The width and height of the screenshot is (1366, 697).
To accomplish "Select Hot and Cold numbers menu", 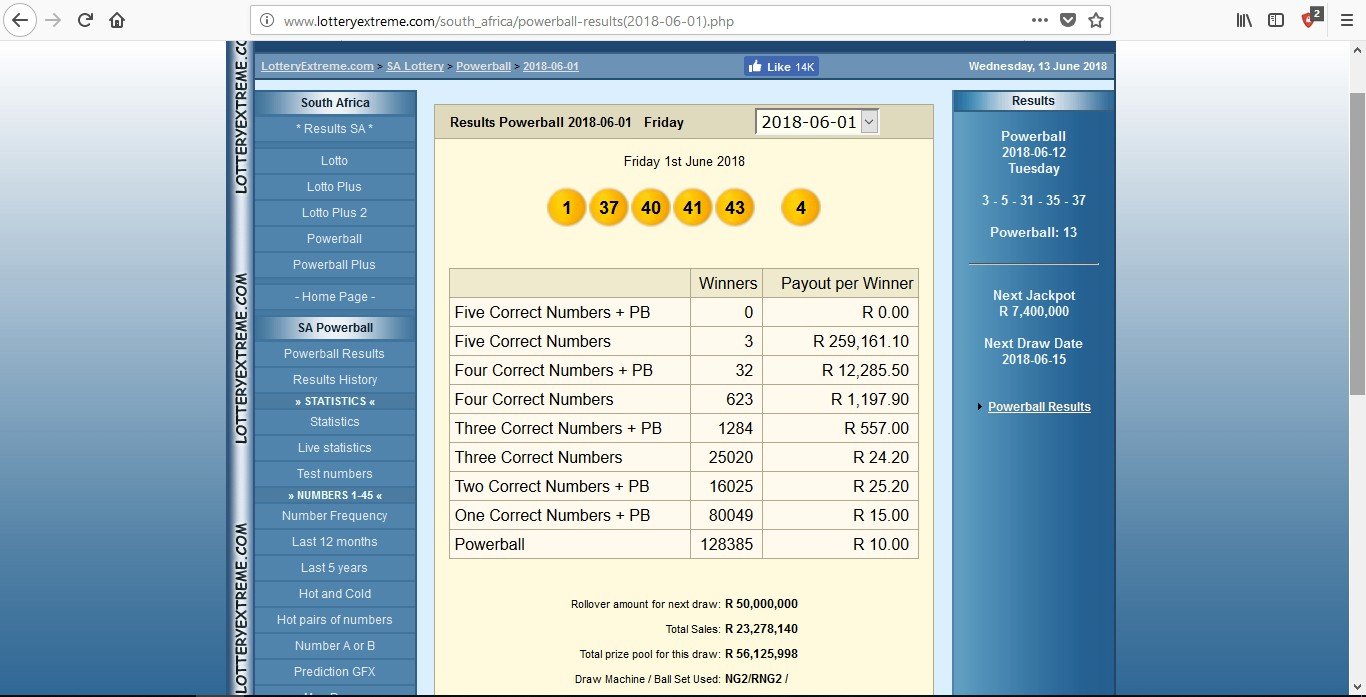I will (334, 594).
